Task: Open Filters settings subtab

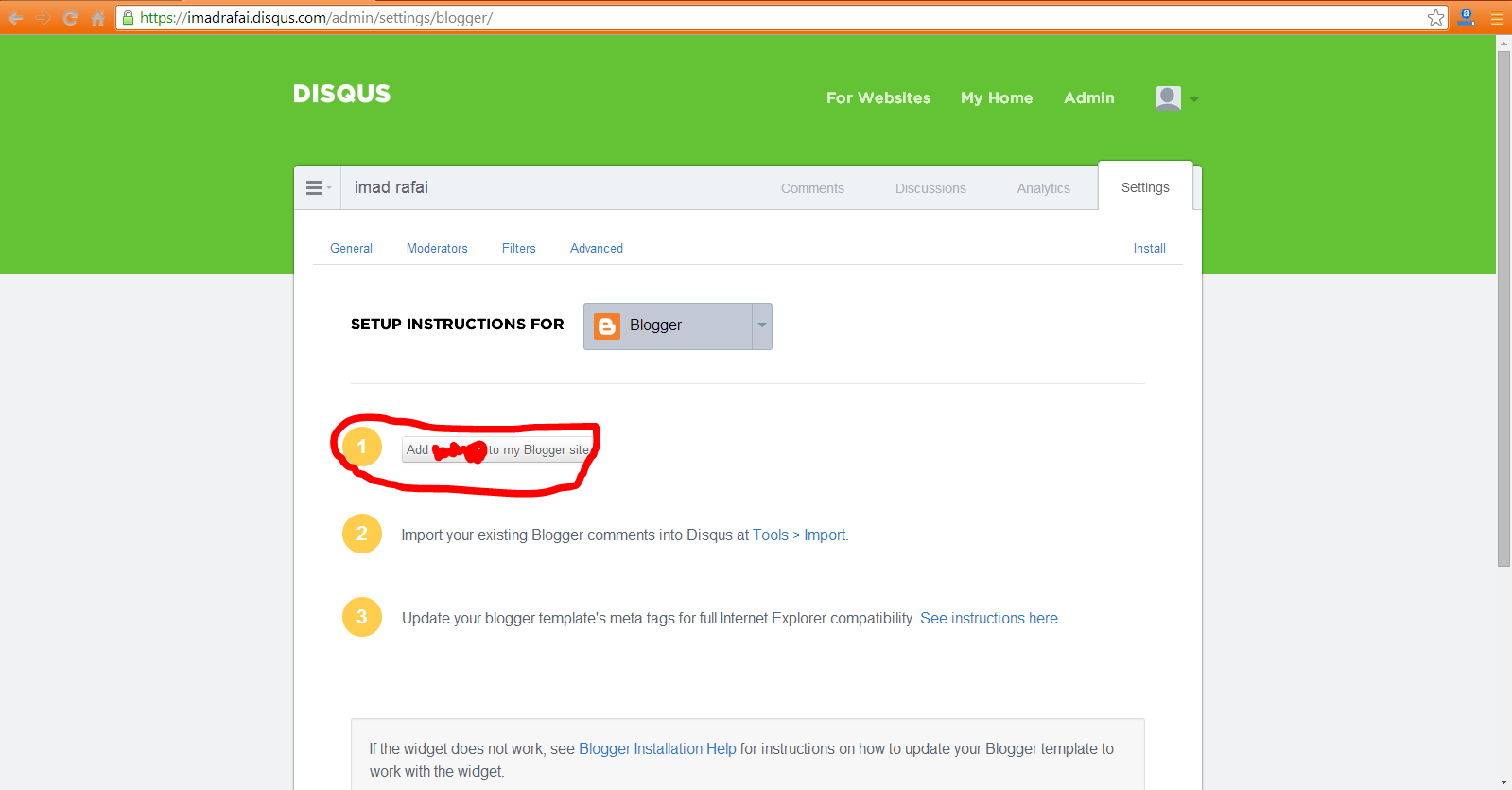Action: point(519,248)
